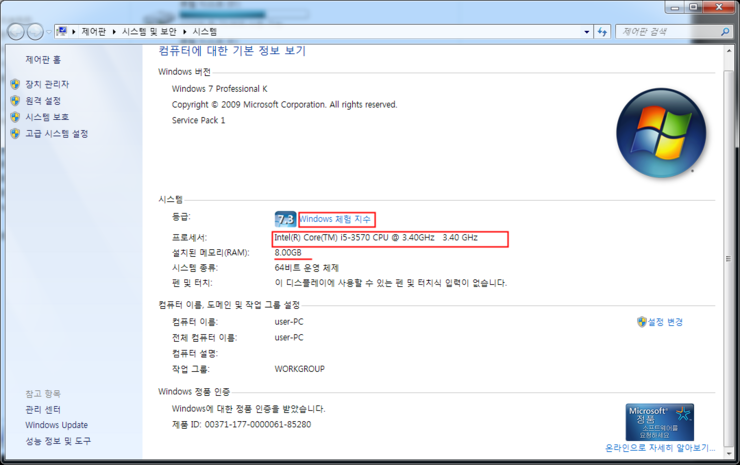The width and height of the screenshot is (740, 465).
Task: Select the WORKGROUP value
Action: pyautogui.click(x=300, y=369)
